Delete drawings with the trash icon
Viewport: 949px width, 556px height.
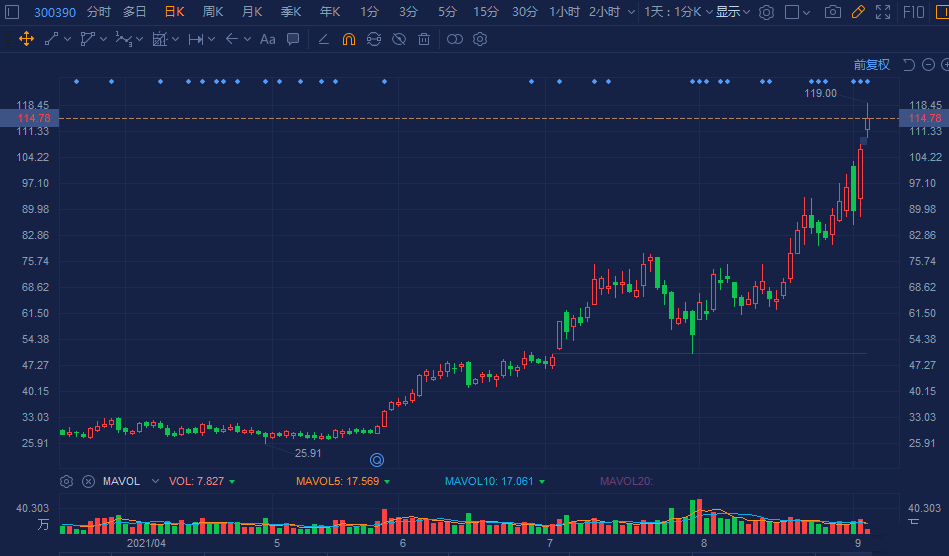coord(424,39)
